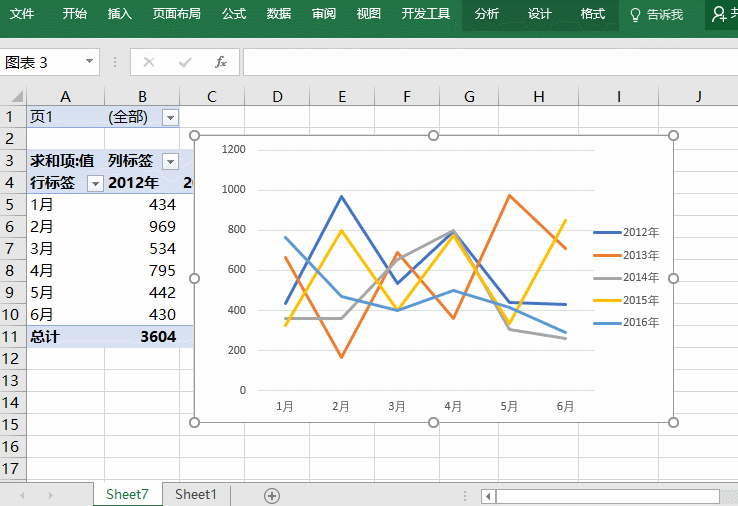
Task: Select the column E header
Action: click(x=342, y=96)
